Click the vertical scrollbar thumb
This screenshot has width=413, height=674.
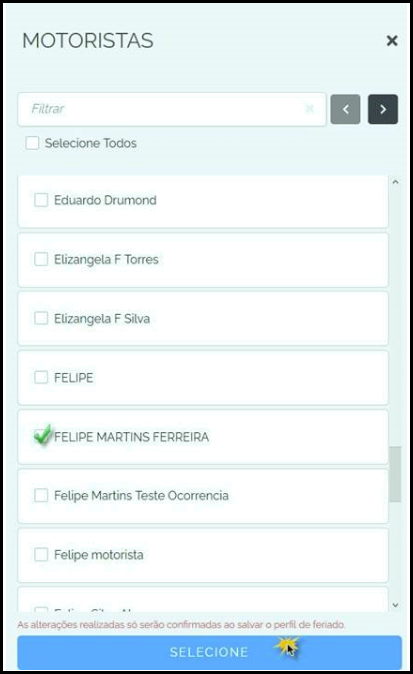point(395,474)
